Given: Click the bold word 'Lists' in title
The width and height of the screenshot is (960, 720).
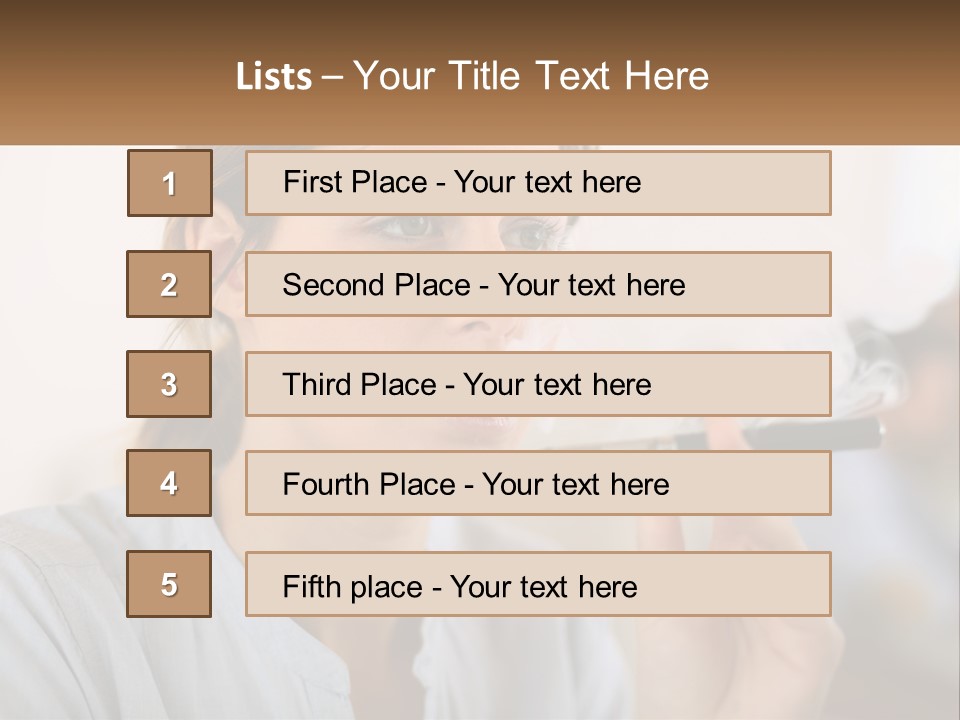Looking at the screenshot, I should click(x=274, y=76).
